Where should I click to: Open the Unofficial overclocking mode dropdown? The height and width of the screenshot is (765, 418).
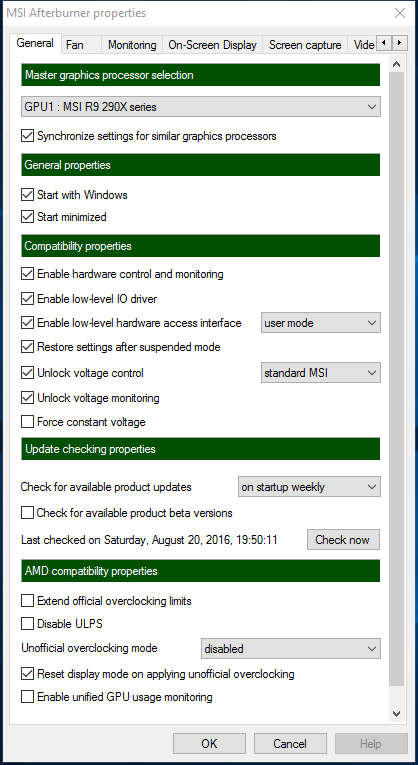point(291,649)
